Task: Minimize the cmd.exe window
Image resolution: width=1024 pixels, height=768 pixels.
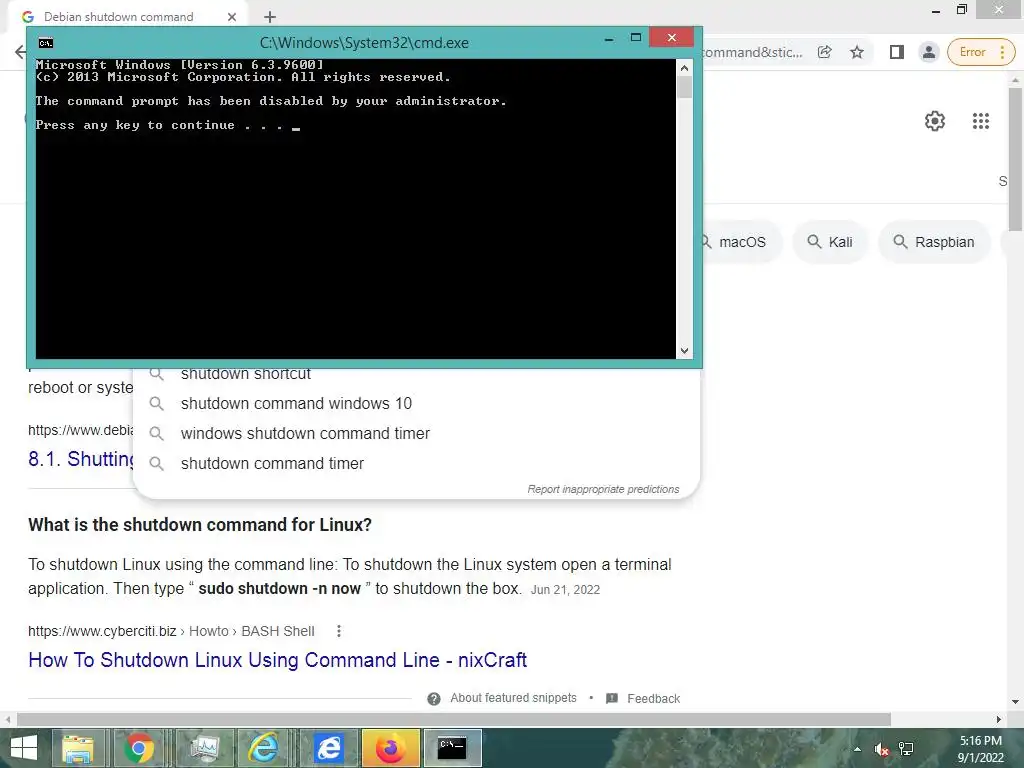Action: 609,39
